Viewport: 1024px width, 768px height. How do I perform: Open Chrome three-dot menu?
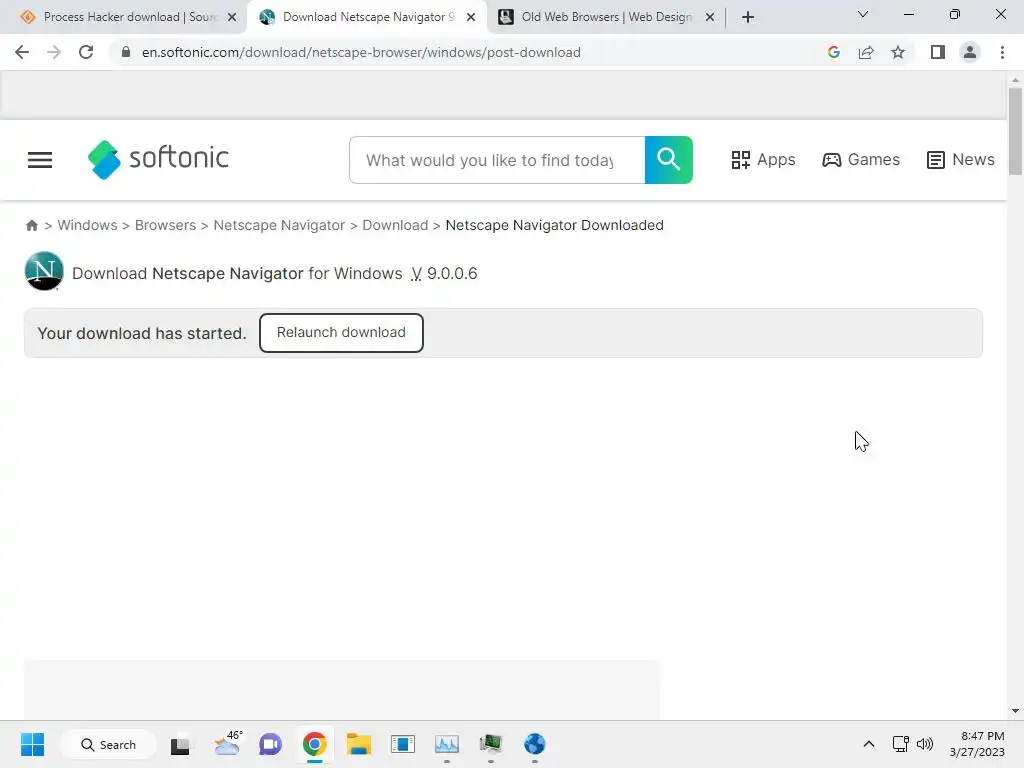(1002, 52)
